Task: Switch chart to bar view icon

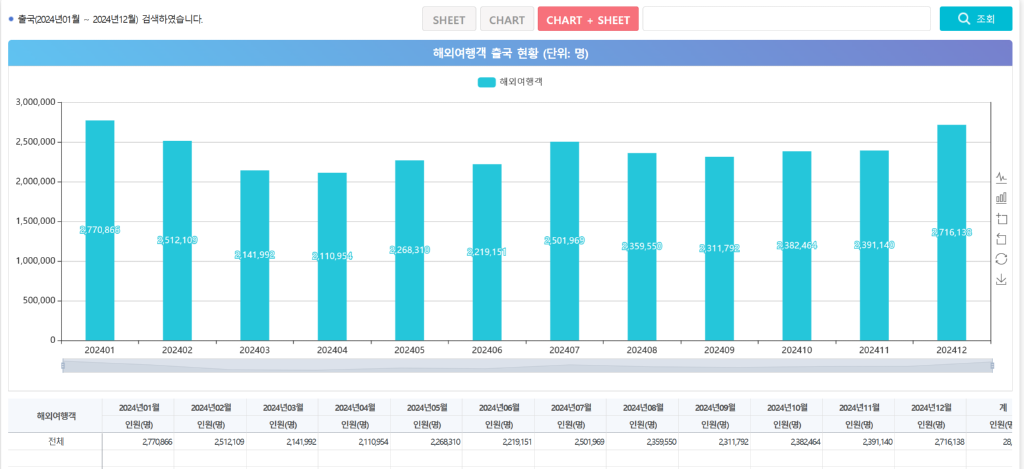Action: (x=1001, y=197)
